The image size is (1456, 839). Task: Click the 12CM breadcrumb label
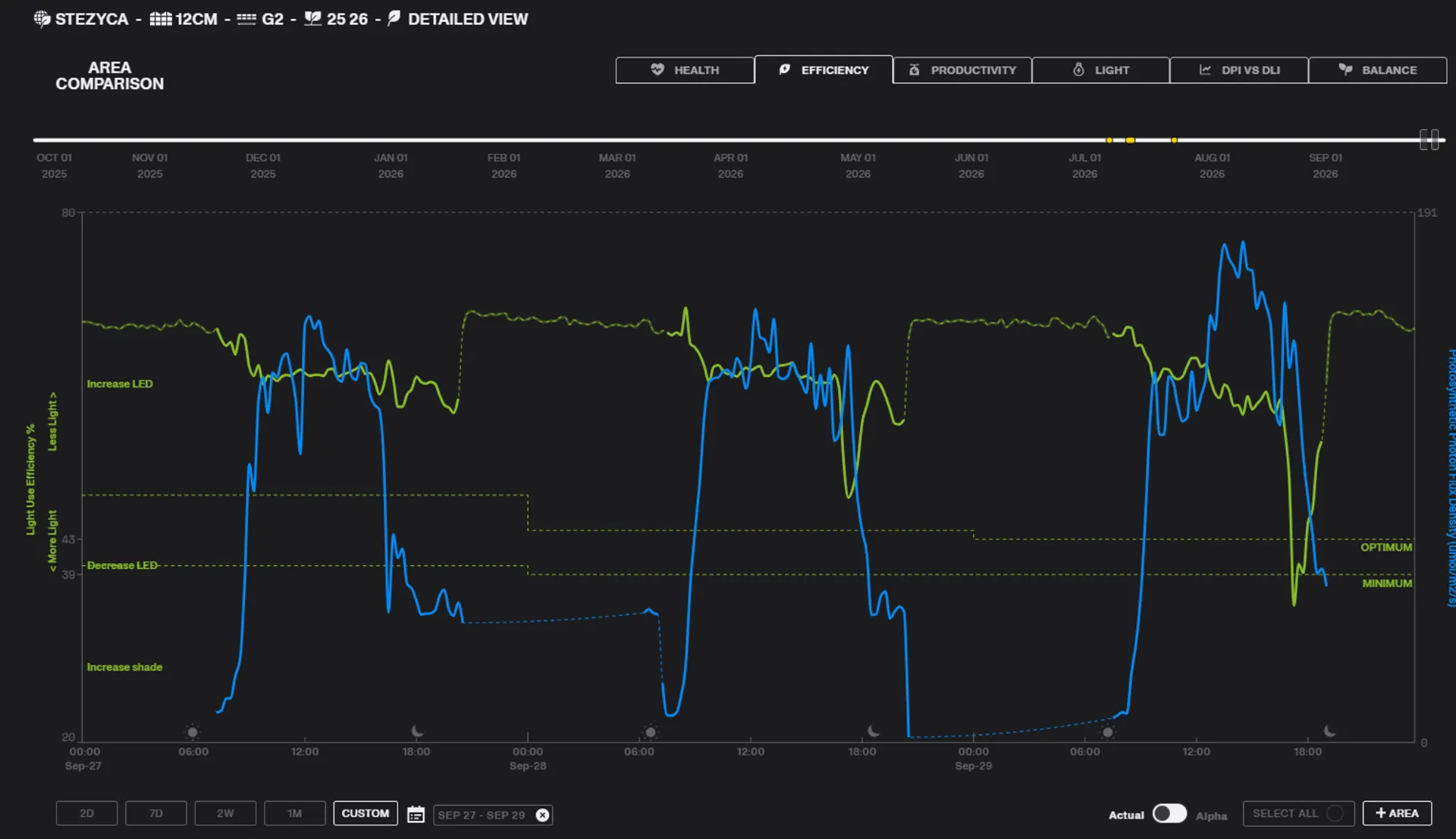coord(196,19)
